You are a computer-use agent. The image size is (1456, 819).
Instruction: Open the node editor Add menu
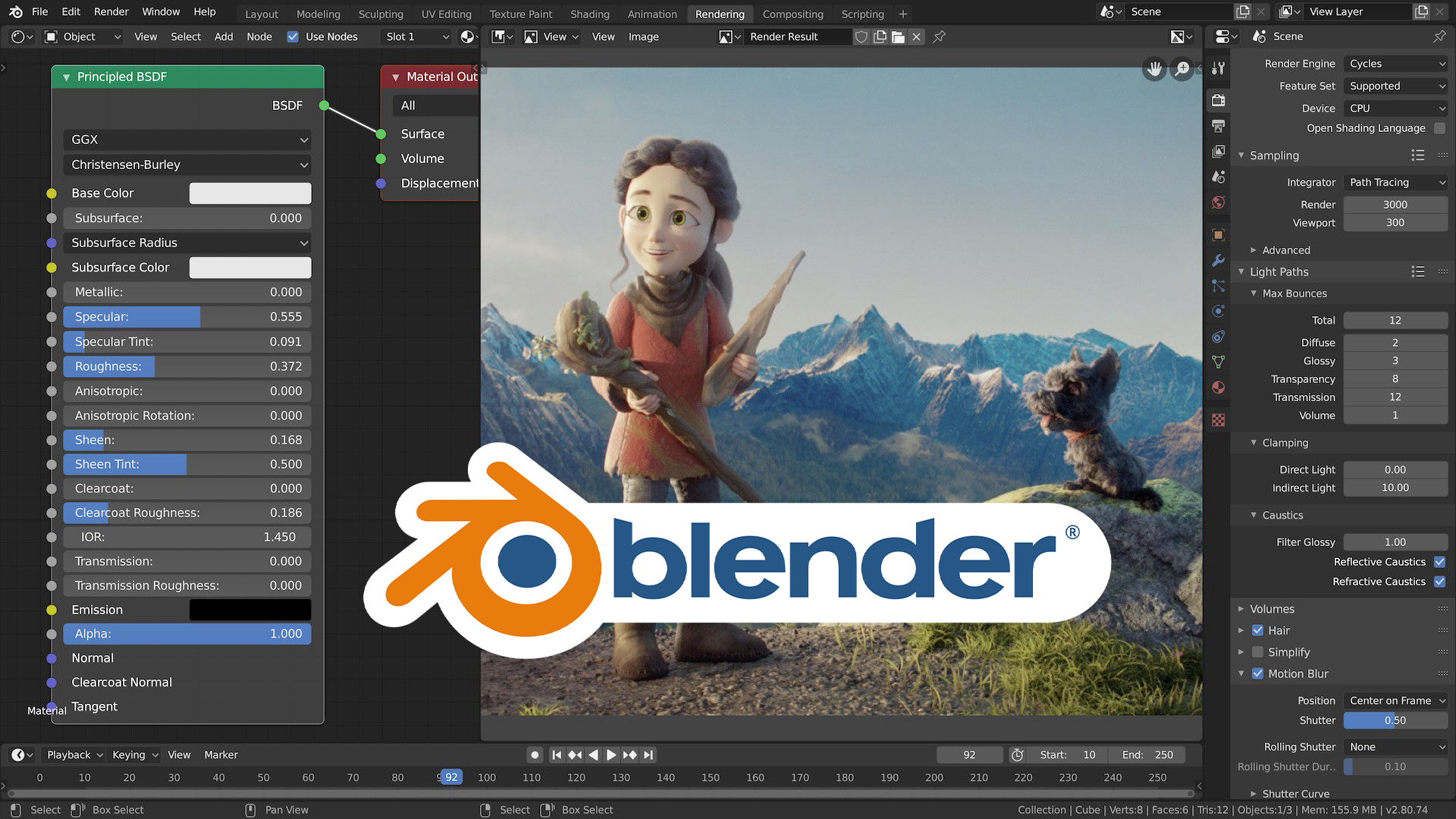click(224, 36)
